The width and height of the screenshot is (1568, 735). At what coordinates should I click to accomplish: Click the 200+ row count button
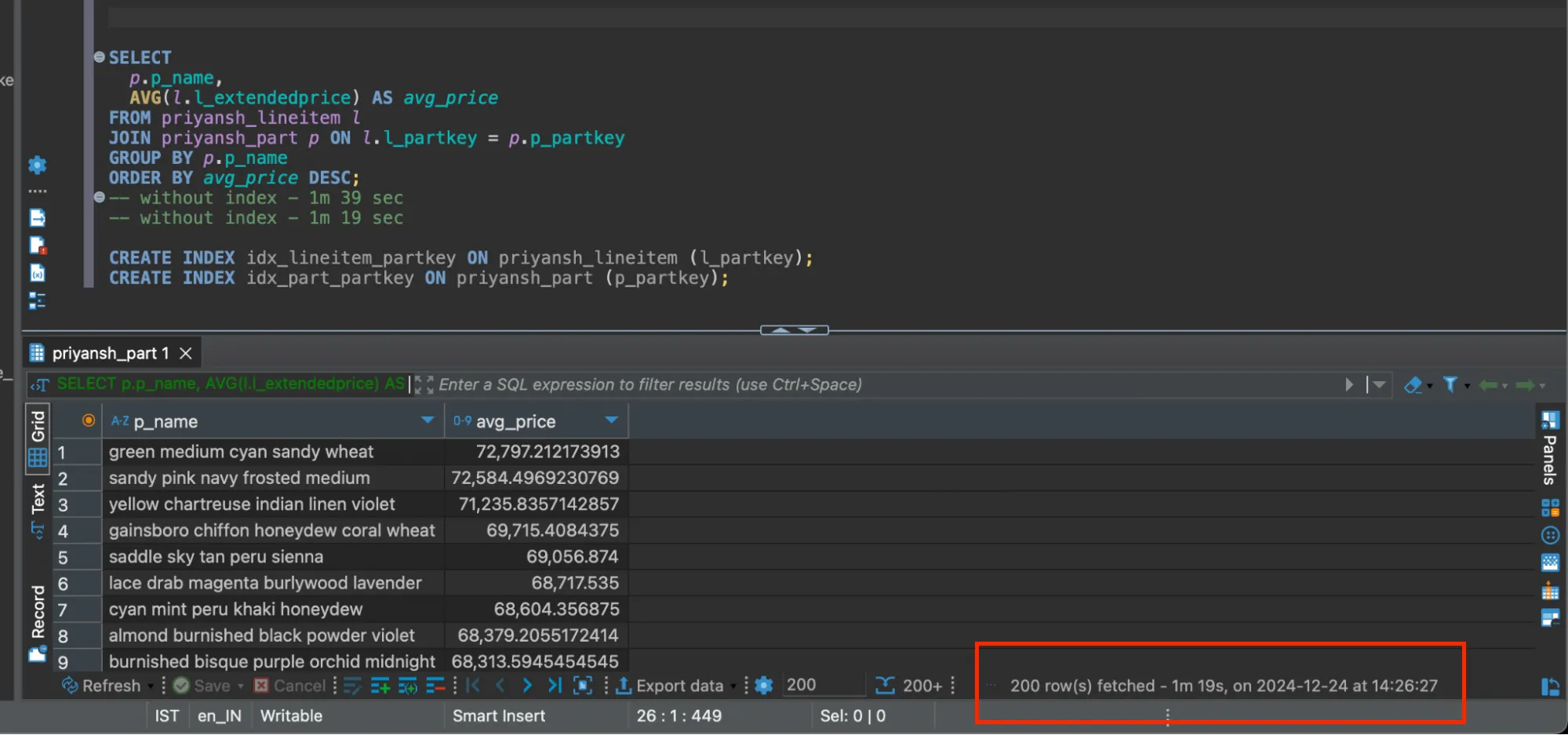pos(909,686)
